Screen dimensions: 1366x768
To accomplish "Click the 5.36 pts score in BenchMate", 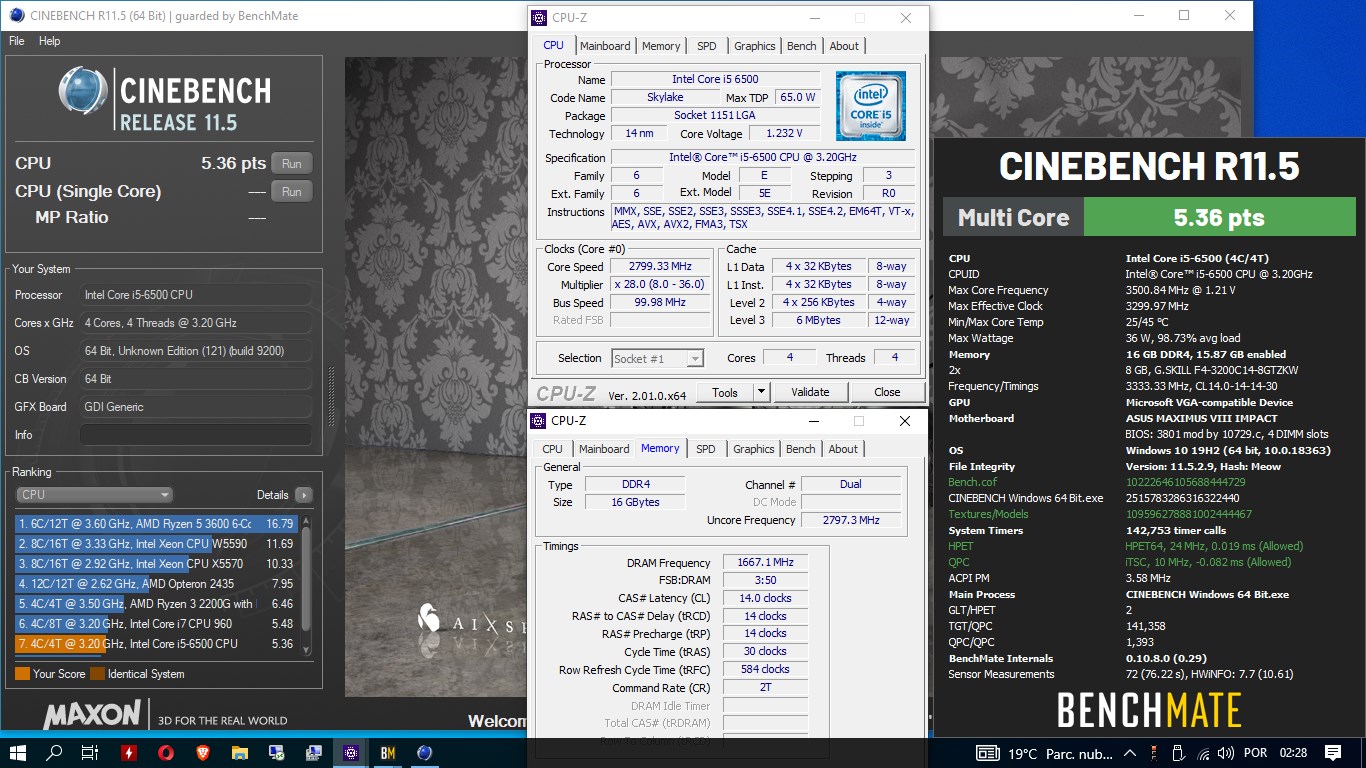I will point(1218,218).
